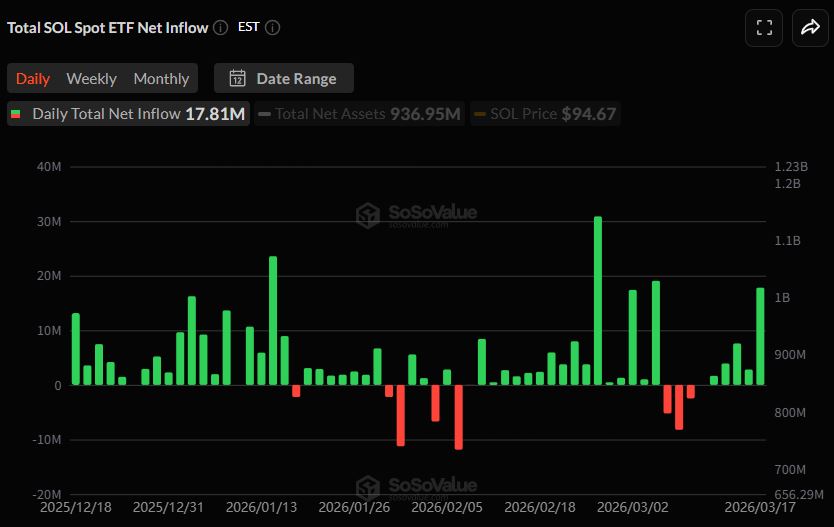Click the EST timezone label
Image resolution: width=834 pixels, height=527 pixels.
tap(248, 28)
